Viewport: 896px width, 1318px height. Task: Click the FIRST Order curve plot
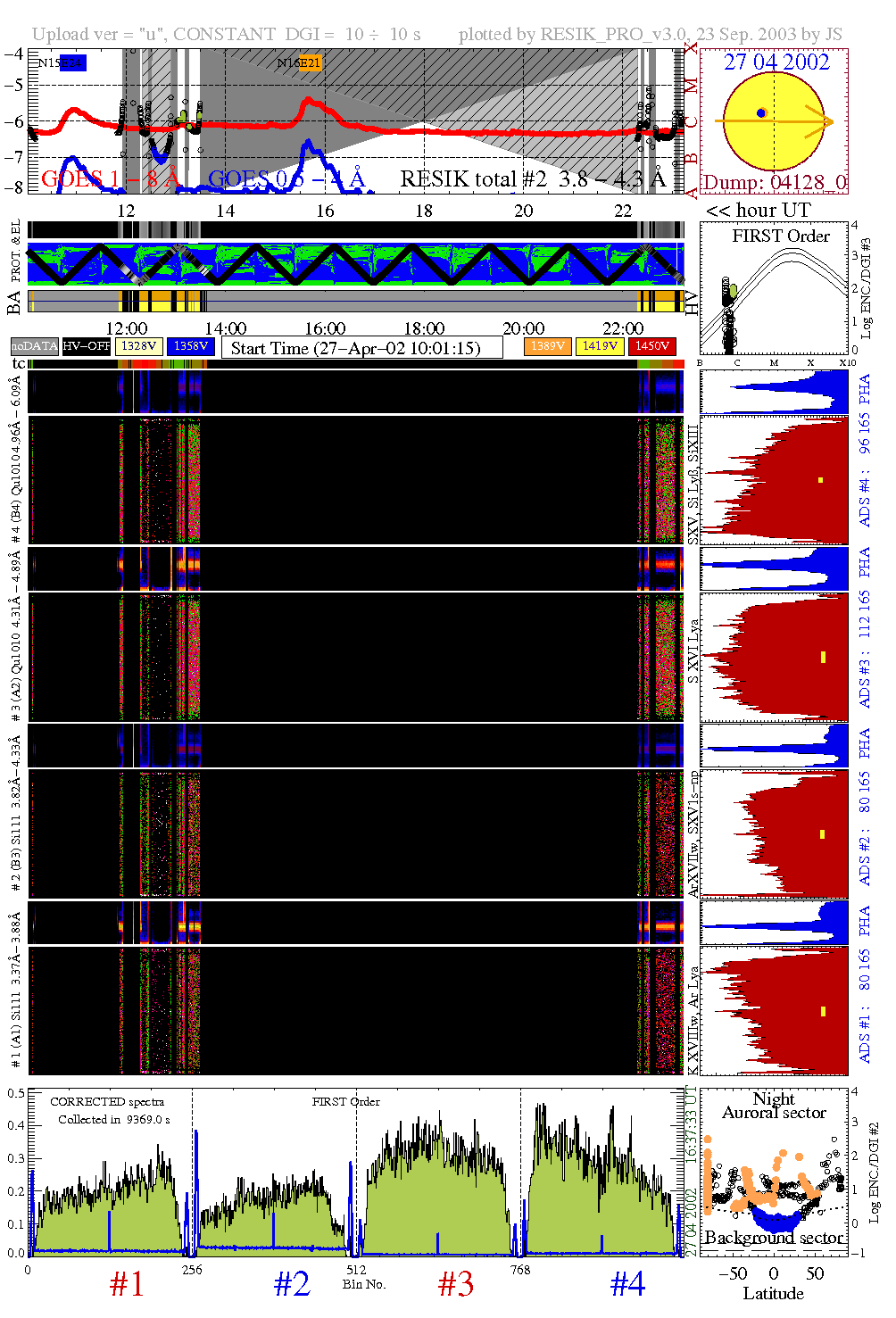[x=773, y=288]
